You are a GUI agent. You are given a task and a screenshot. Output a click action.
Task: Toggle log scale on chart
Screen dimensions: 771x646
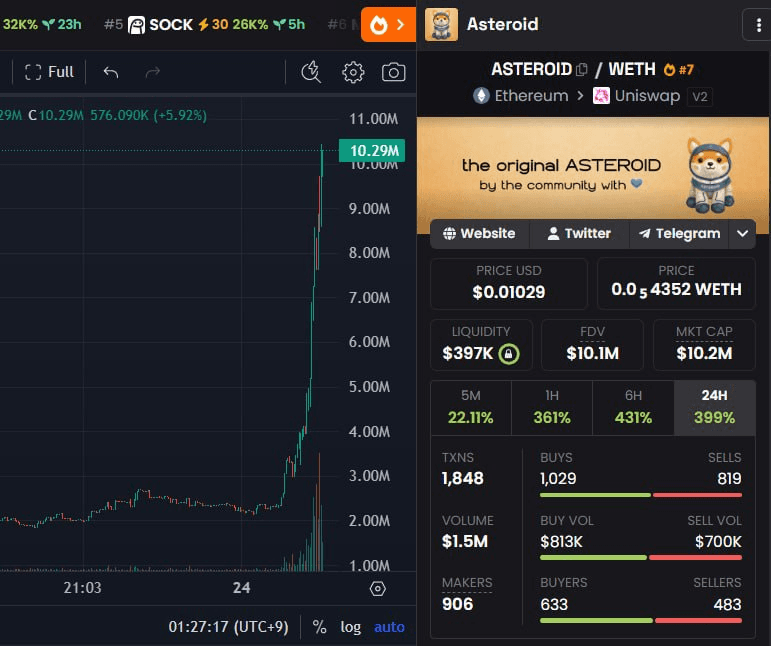tap(351, 627)
